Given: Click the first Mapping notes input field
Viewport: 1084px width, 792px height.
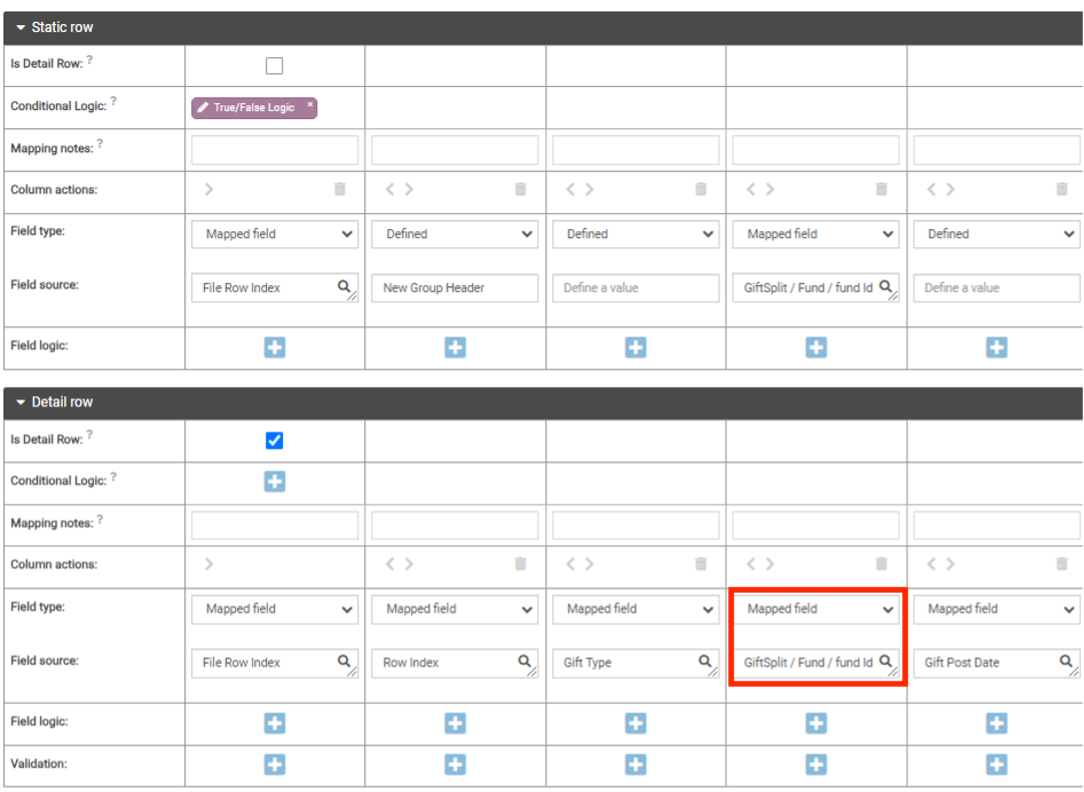Looking at the screenshot, I should [x=274, y=149].
